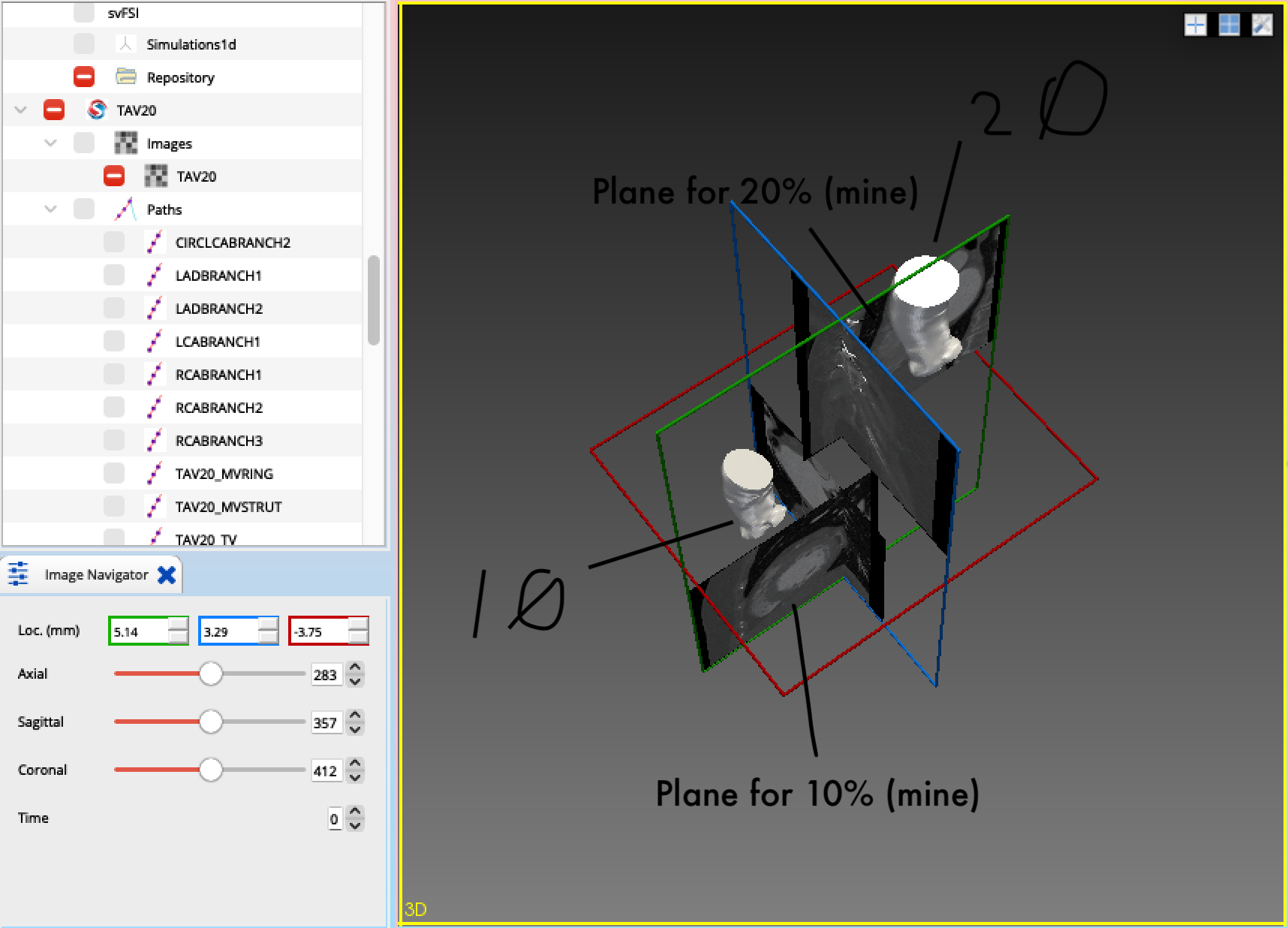The height and width of the screenshot is (928, 1288).
Task: Enable visibility of LCABRANCH1 path
Action: click(x=114, y=341)
